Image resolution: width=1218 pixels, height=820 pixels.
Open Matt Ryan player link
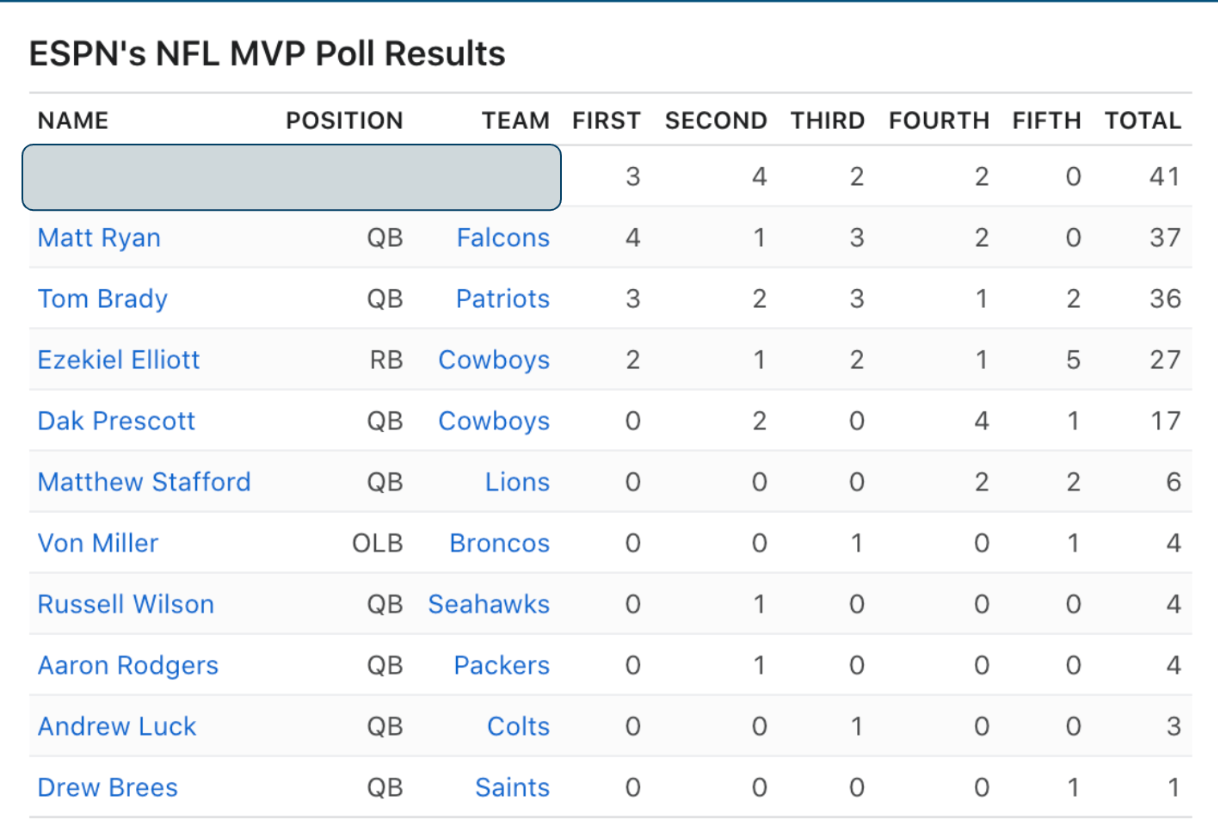coord(99,238)
